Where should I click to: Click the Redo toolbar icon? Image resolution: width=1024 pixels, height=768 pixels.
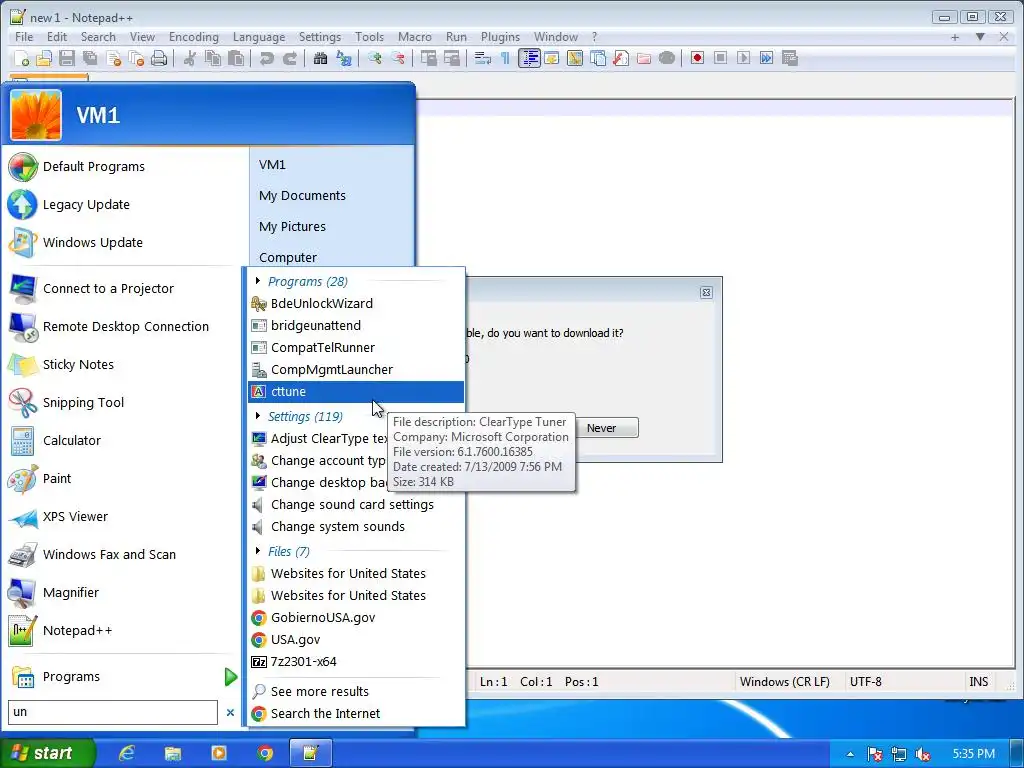289,59
